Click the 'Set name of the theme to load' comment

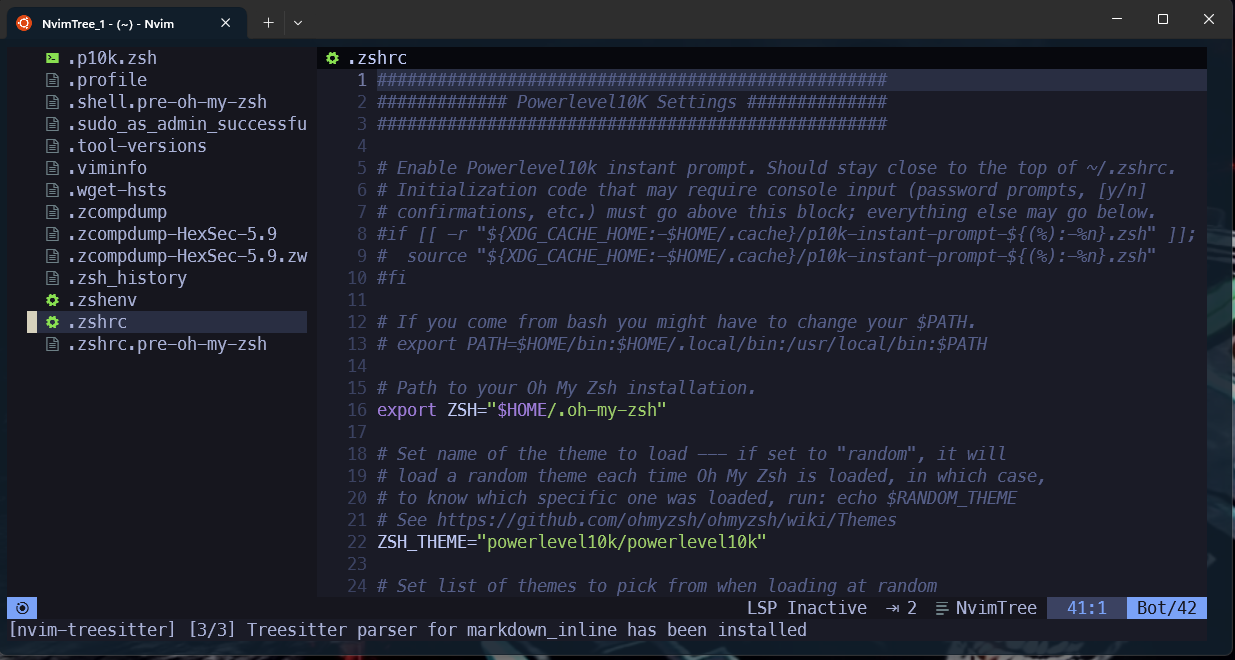pos(692,454)
